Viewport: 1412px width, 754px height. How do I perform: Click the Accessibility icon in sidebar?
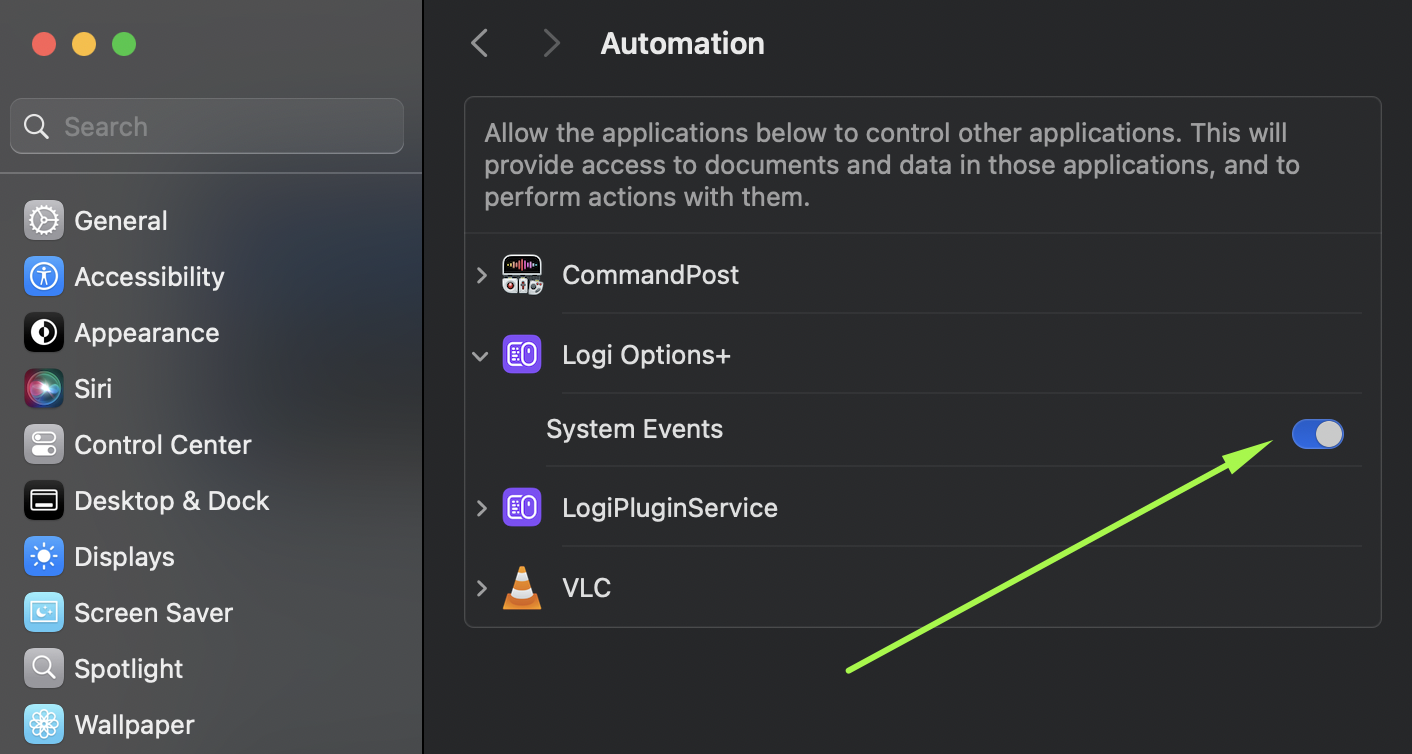pyautogui.click(x=43, y=277)
